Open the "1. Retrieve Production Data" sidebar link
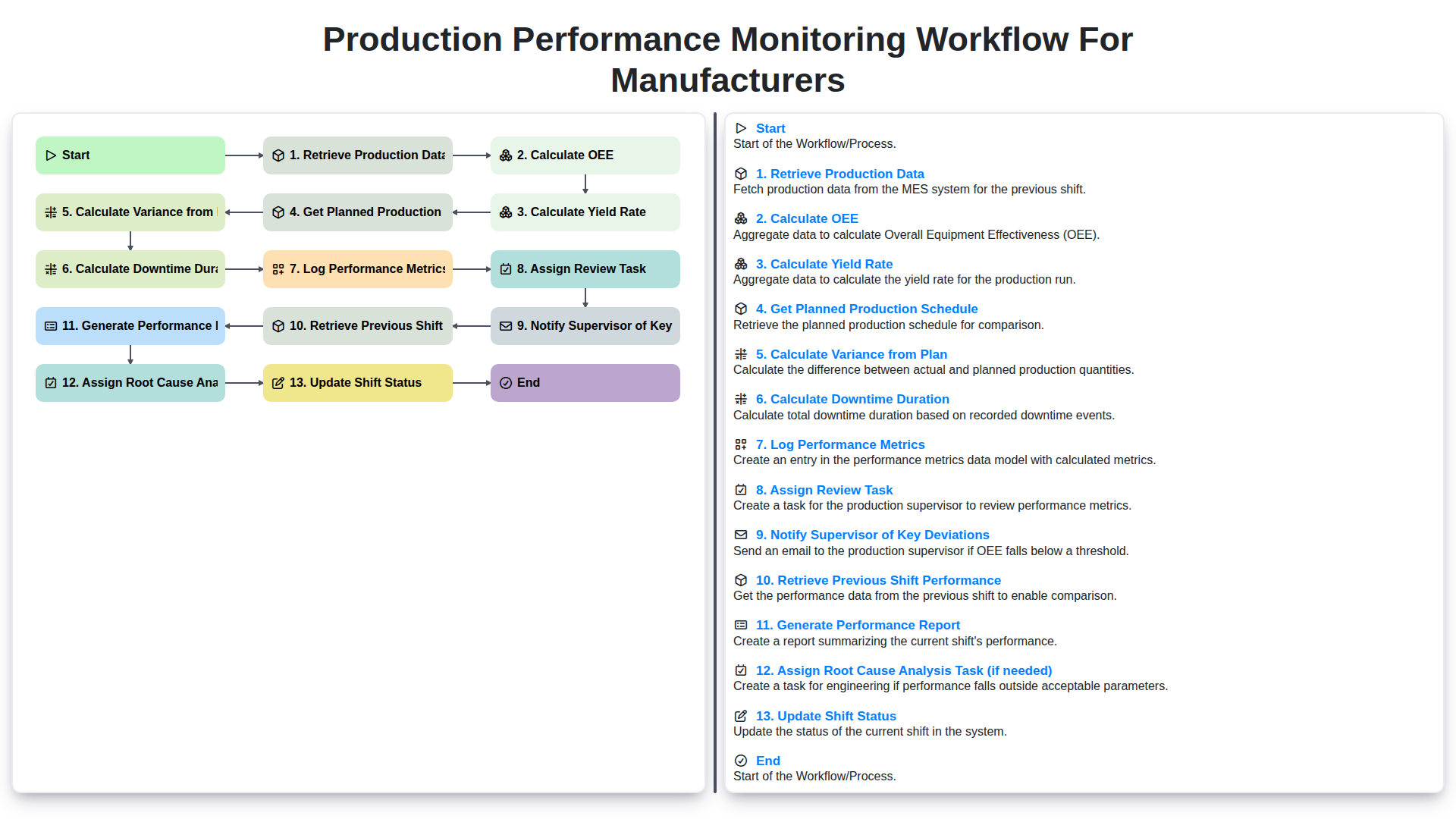Image resolution: width=1456 pixels, height=819 pixels. 839,174
